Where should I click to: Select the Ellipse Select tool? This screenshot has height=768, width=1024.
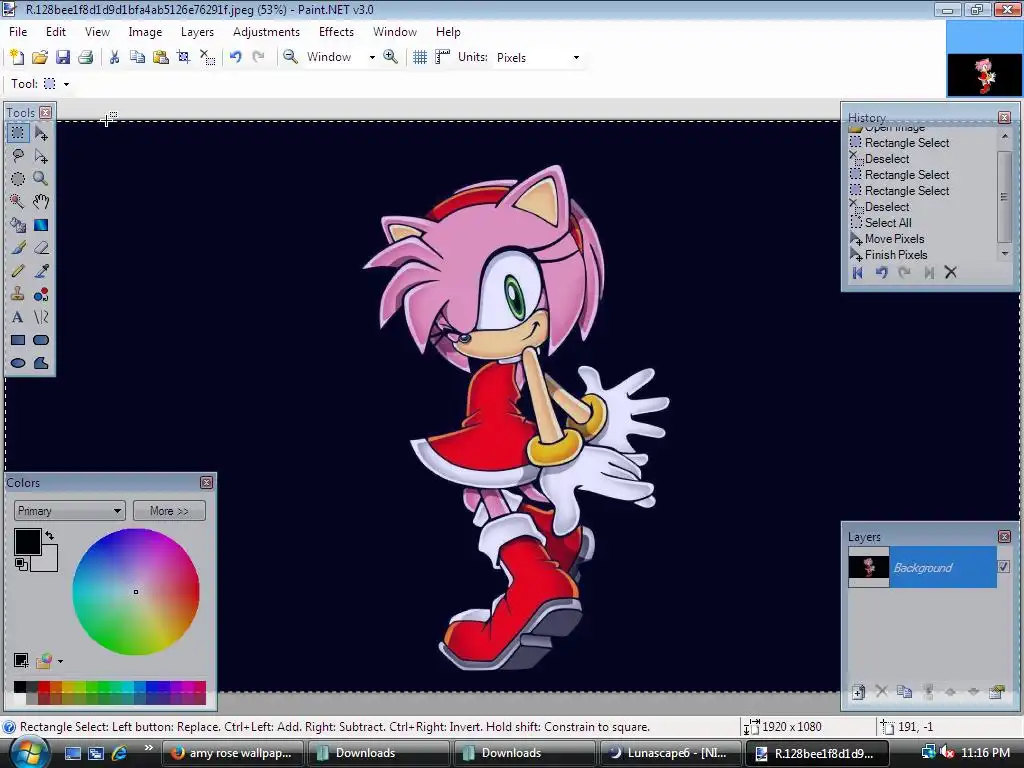click(18, 179)
